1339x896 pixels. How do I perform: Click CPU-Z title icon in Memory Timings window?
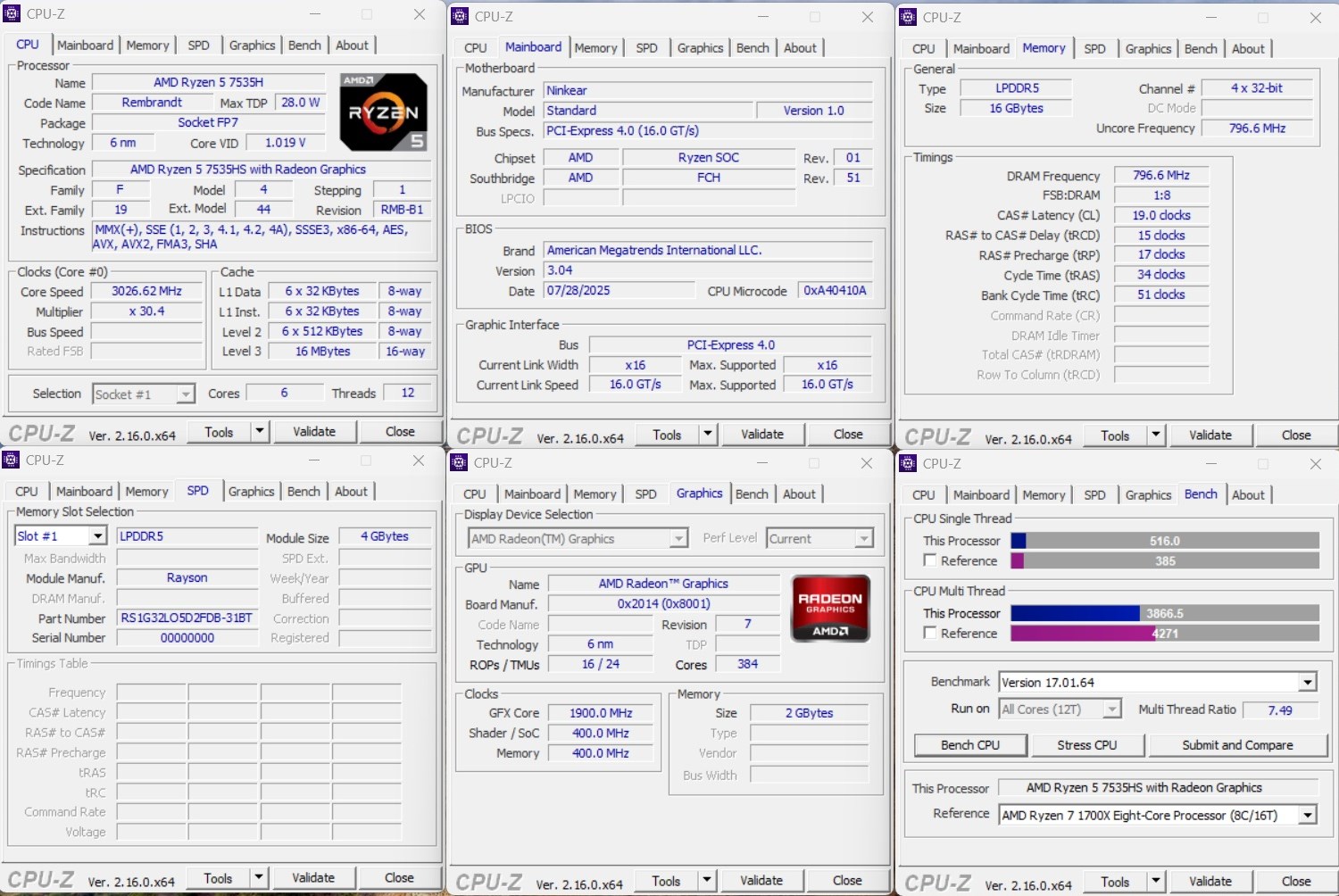click(x=908, y=17)
